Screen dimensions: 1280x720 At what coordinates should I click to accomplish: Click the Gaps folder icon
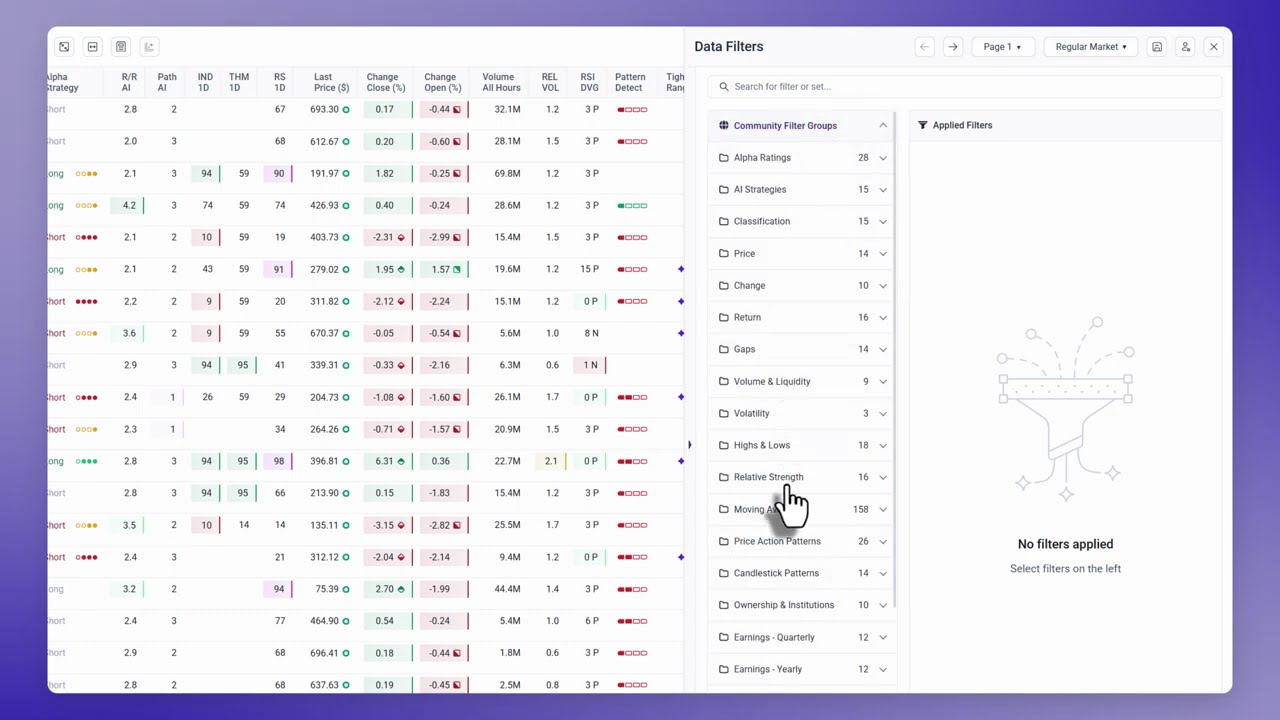(724, 349)
